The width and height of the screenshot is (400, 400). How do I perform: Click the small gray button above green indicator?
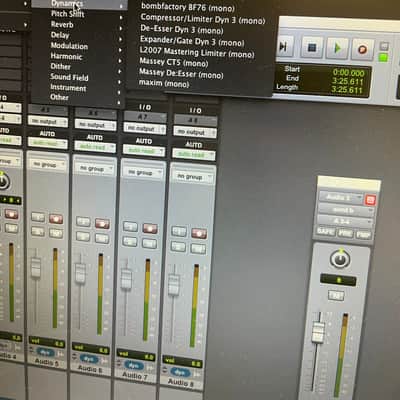point(384,46)
